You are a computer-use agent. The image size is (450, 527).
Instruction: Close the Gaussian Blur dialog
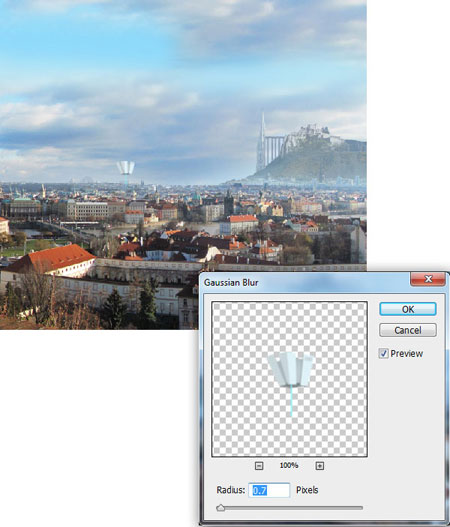point(428,279)
